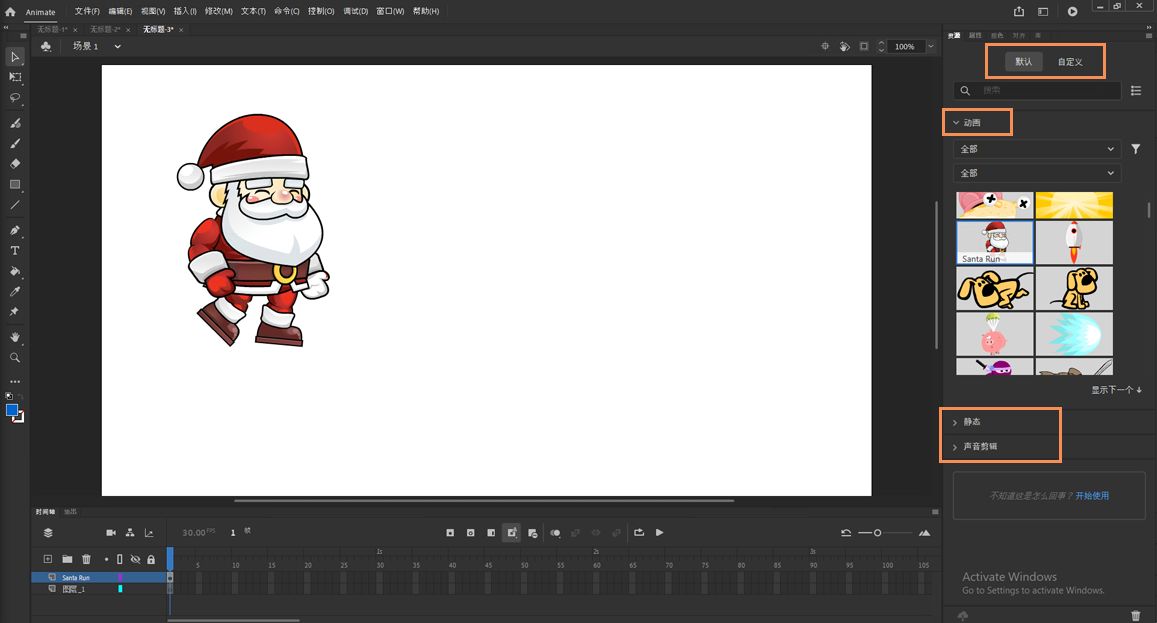Open the timeline panel options menu

tap(935, 512)
